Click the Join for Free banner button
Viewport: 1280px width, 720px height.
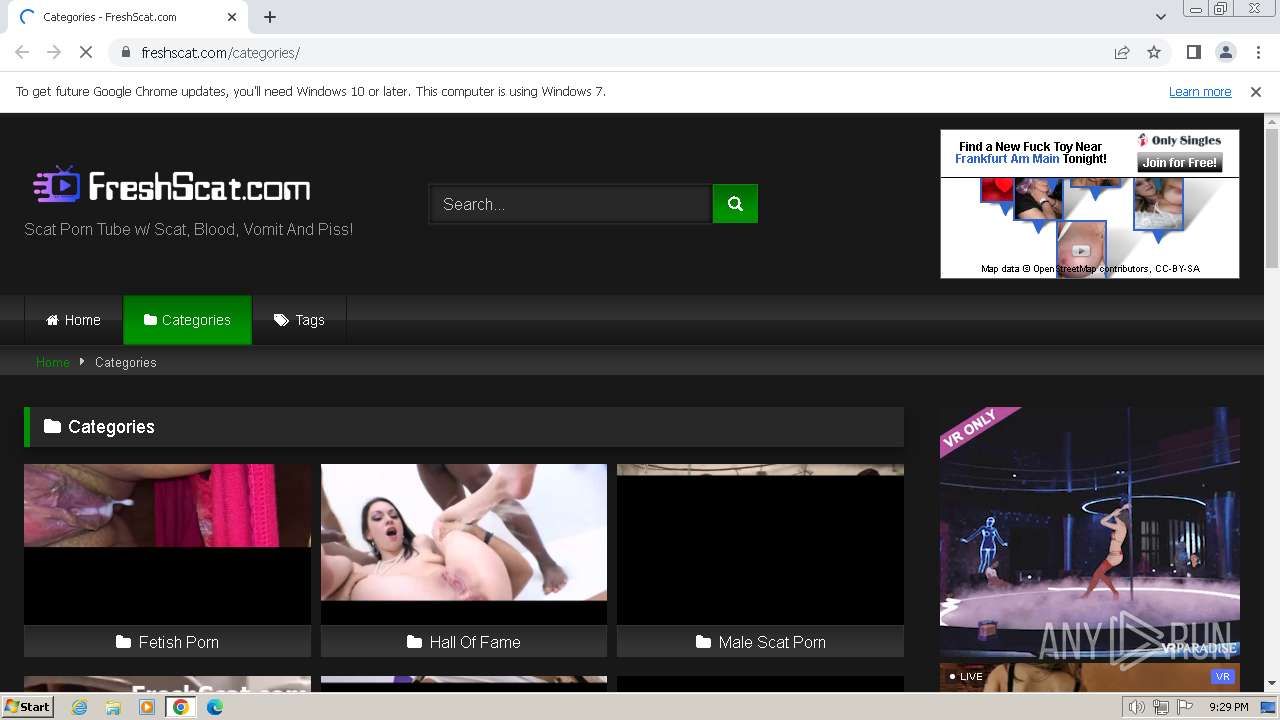pyautogui.click(x=1180, y=162)
